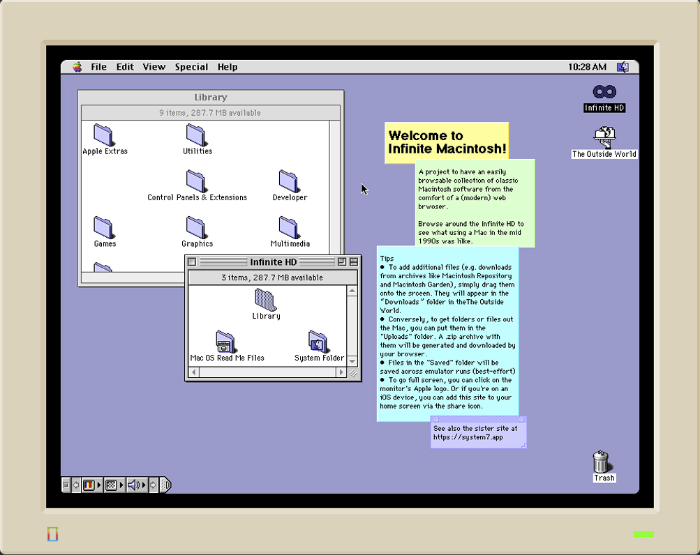
Task: Open the View menu
Action: (154, 67)
